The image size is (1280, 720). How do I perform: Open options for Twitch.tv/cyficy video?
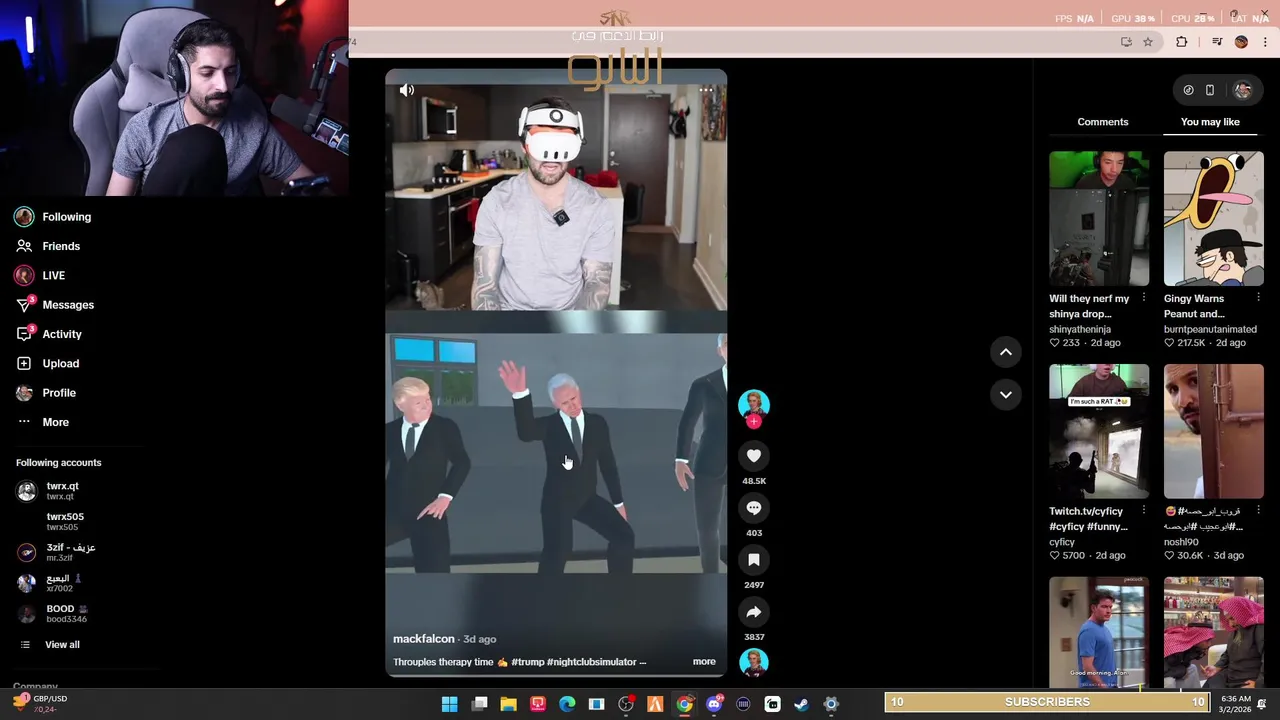(x=1144, y=511)
